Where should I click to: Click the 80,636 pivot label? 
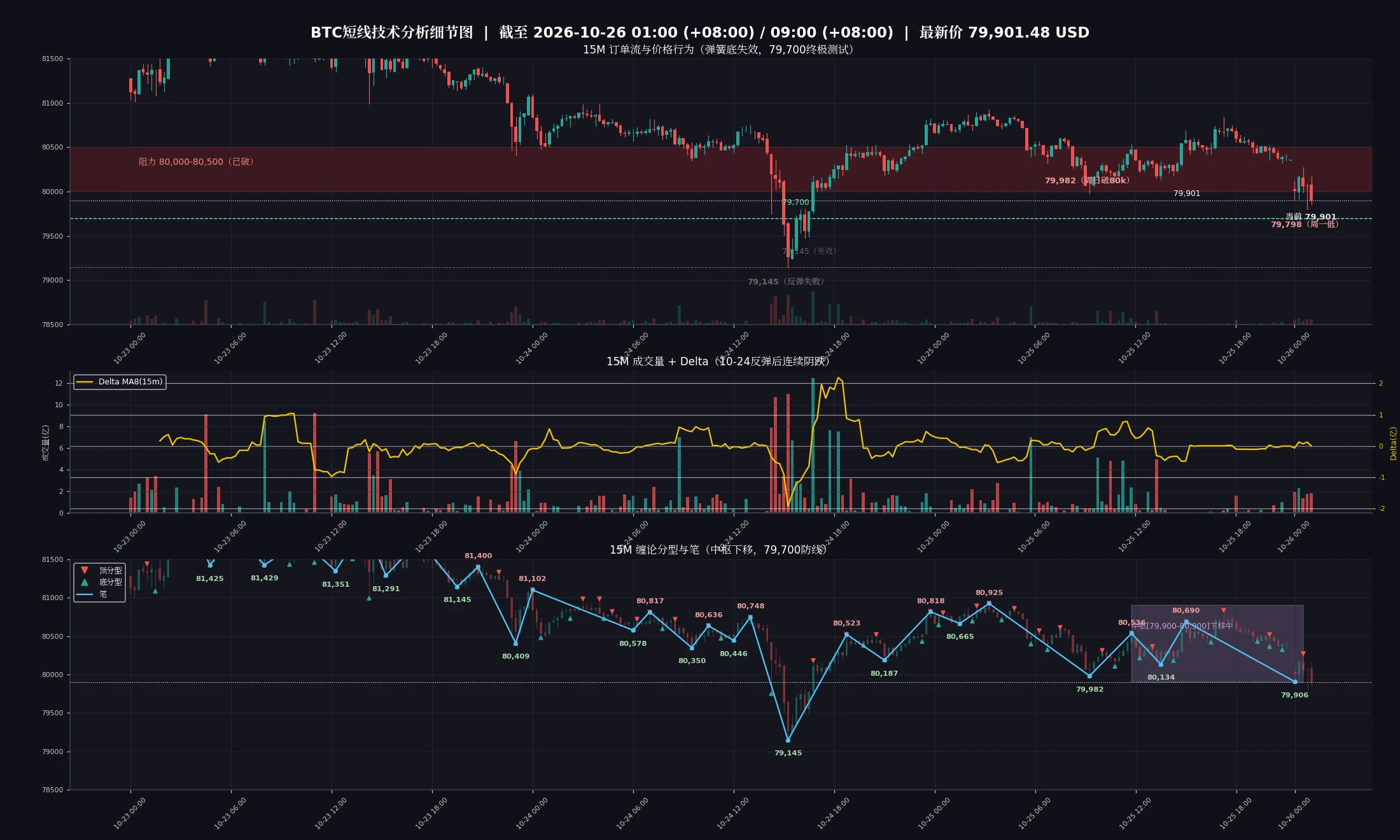coord(709,615)
